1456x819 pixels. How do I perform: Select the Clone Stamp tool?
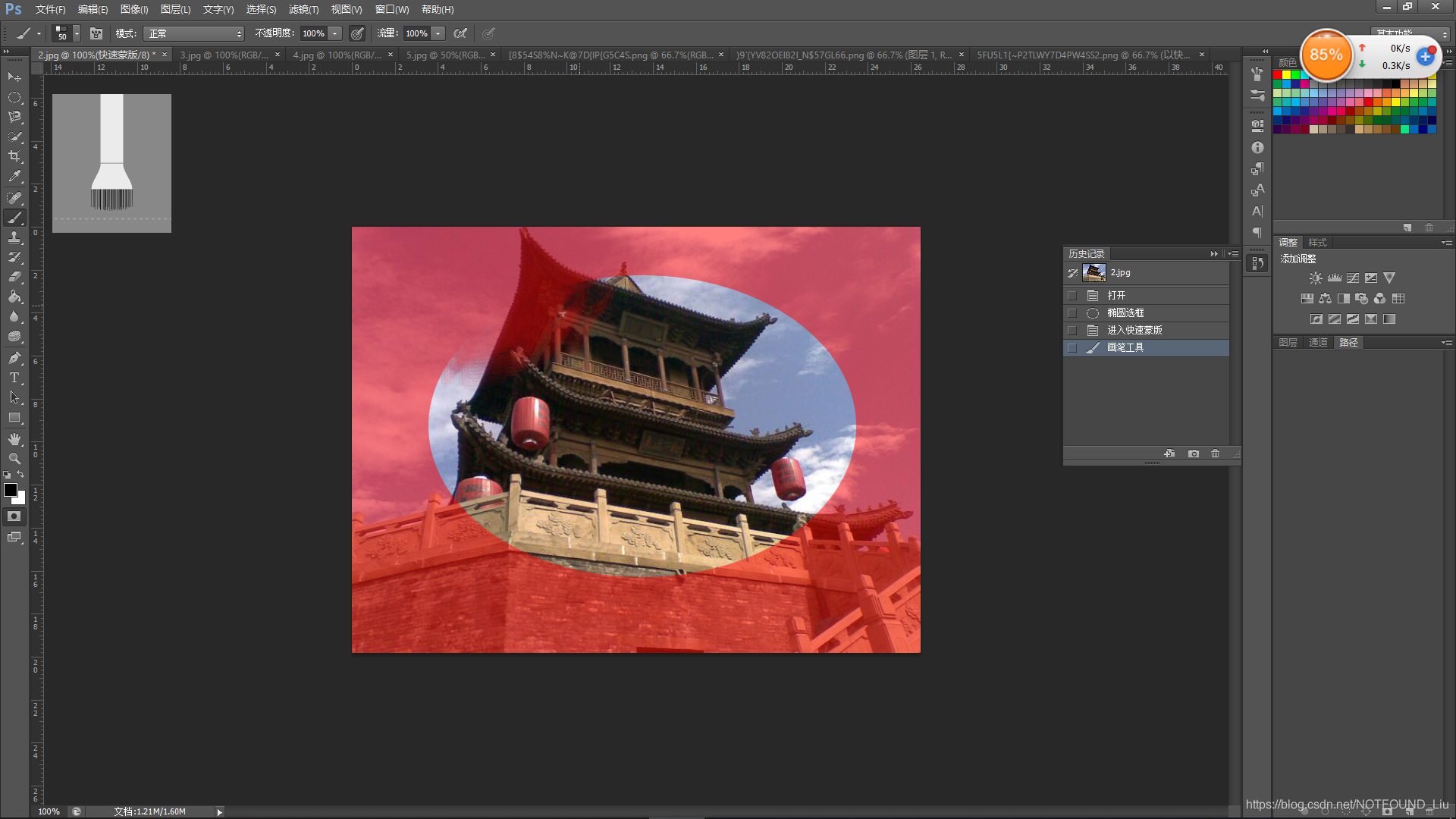pyautogui.click(x=14, y=237)
